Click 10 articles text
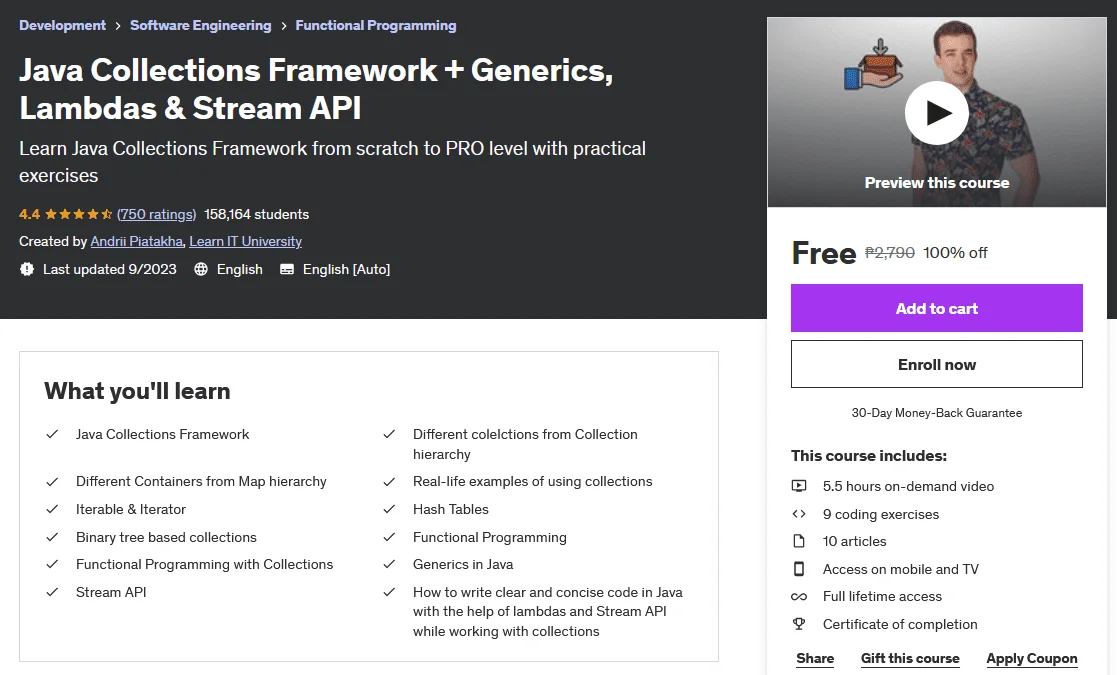The width and height of the screenshot is (1117, 675). click(x=854, y=541)
